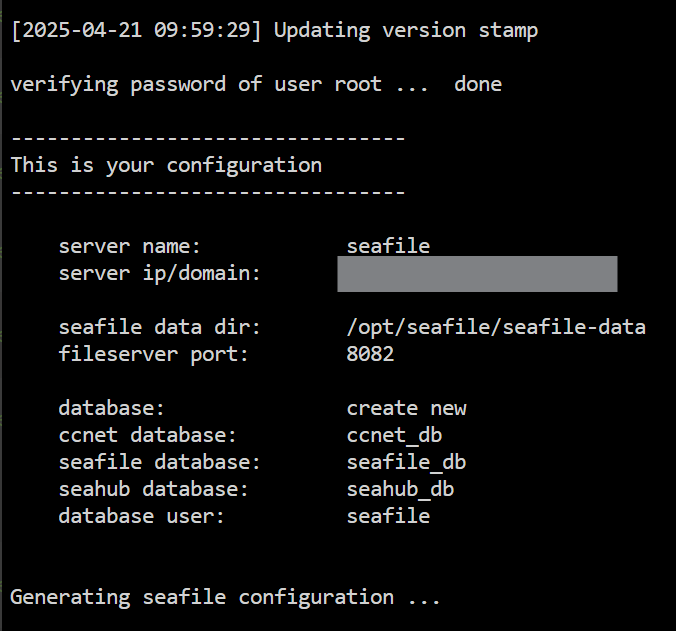Click the word 'done' after verification
The height and width of the screenshot is (631, 676).
coord(478,84)
